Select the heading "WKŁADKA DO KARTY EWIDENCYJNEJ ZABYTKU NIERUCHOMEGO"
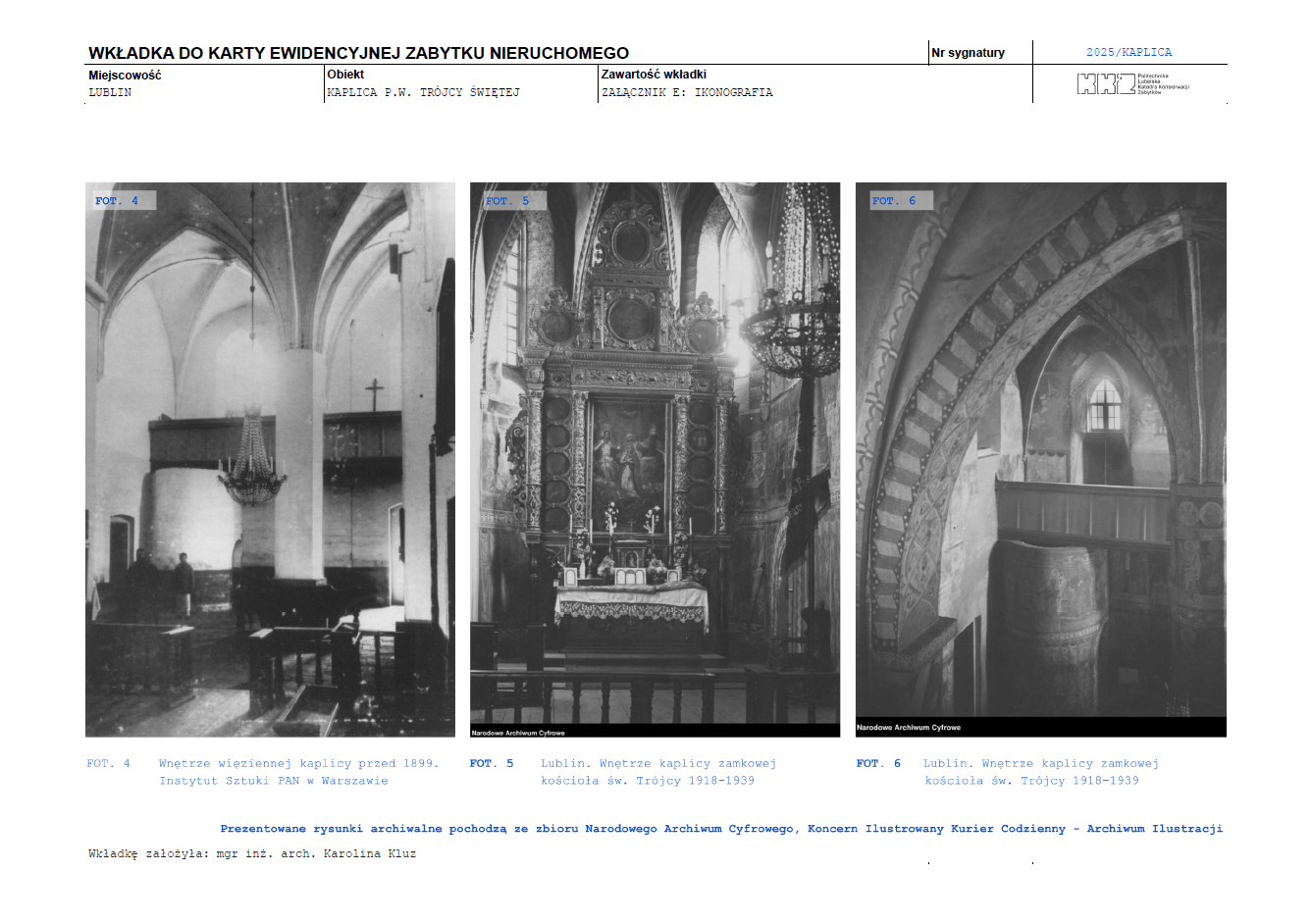This screenshot has height=924, width=1312. click(x=358, y=53)
